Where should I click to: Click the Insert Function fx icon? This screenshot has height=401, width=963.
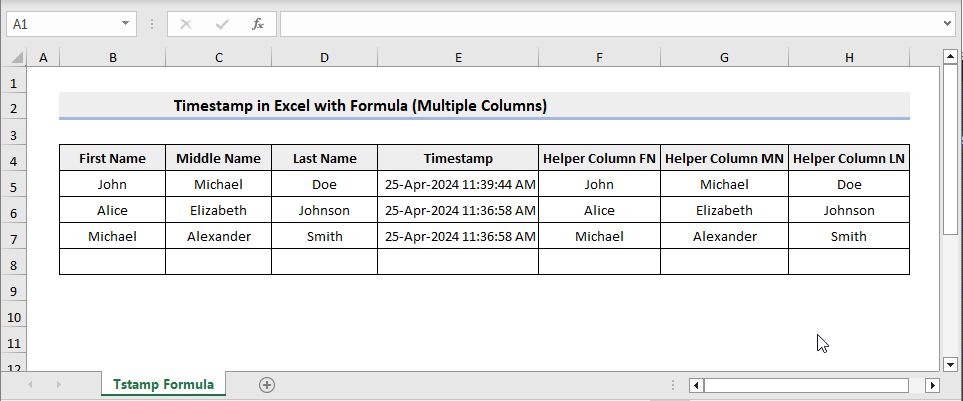tap(258, 23)
